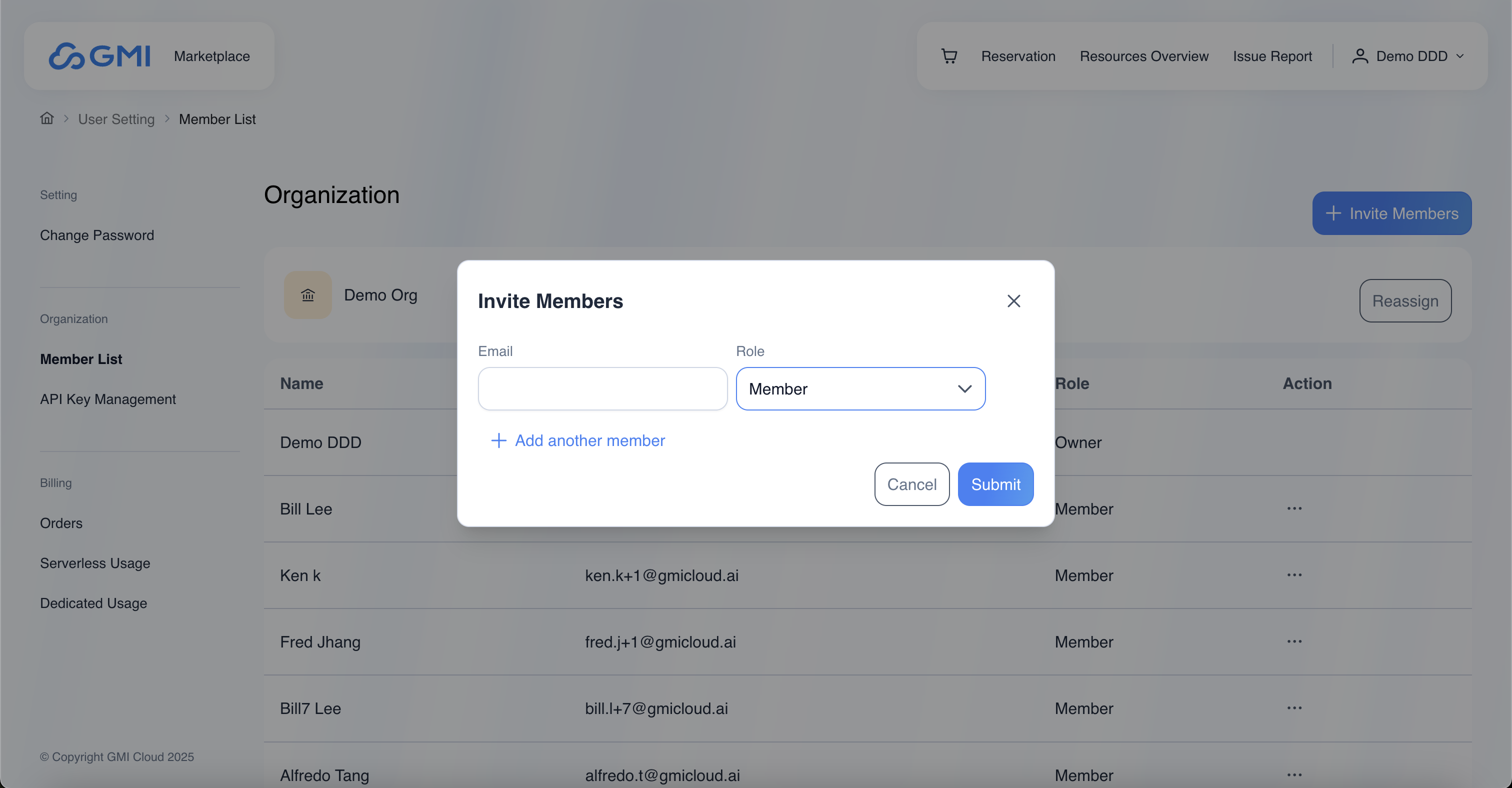1512x788 pixels.
Task: Click fred.j+1@gmicloud.ai email cell
Action: click(660, 642)
